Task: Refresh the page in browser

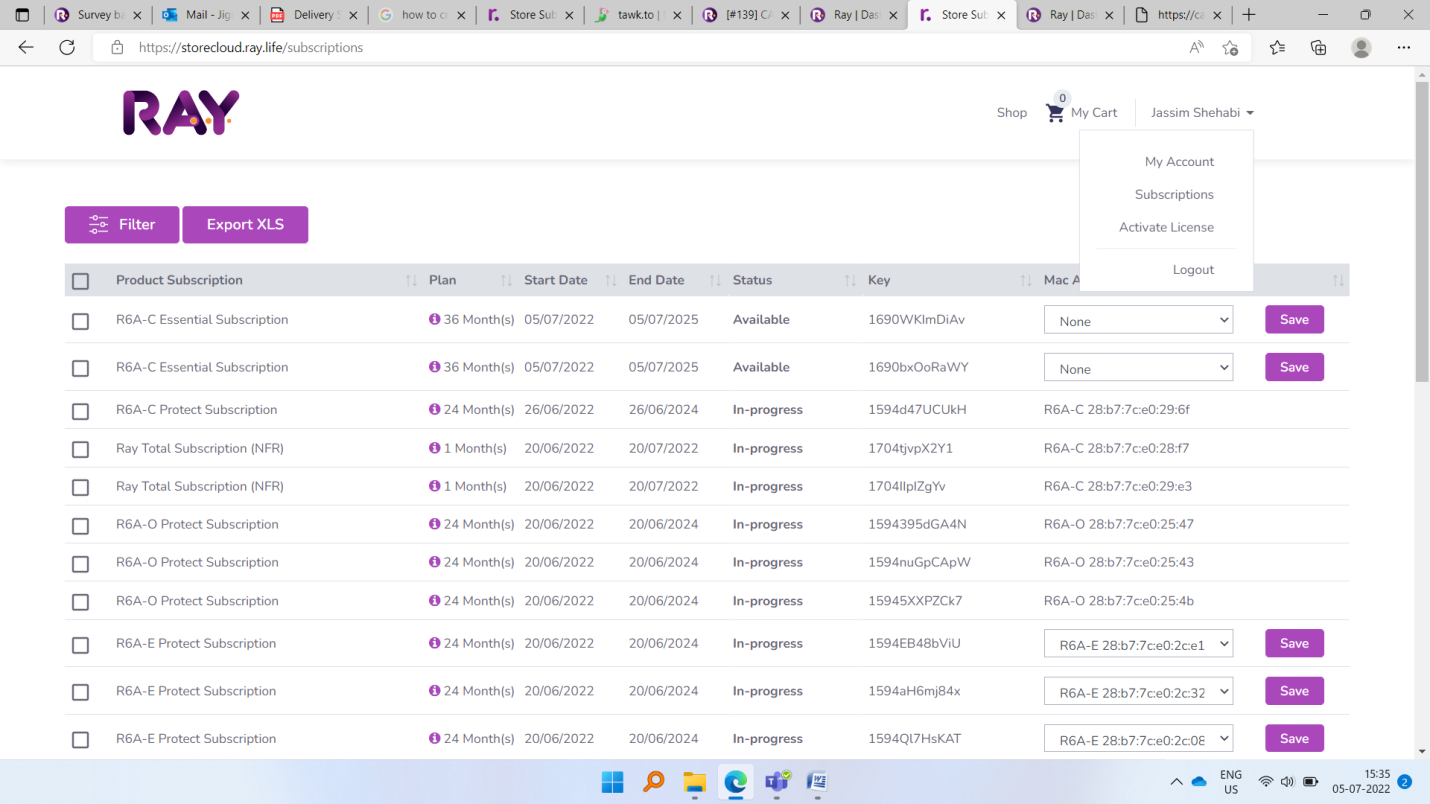Action: pyautogui.click(x=67, y=48)
